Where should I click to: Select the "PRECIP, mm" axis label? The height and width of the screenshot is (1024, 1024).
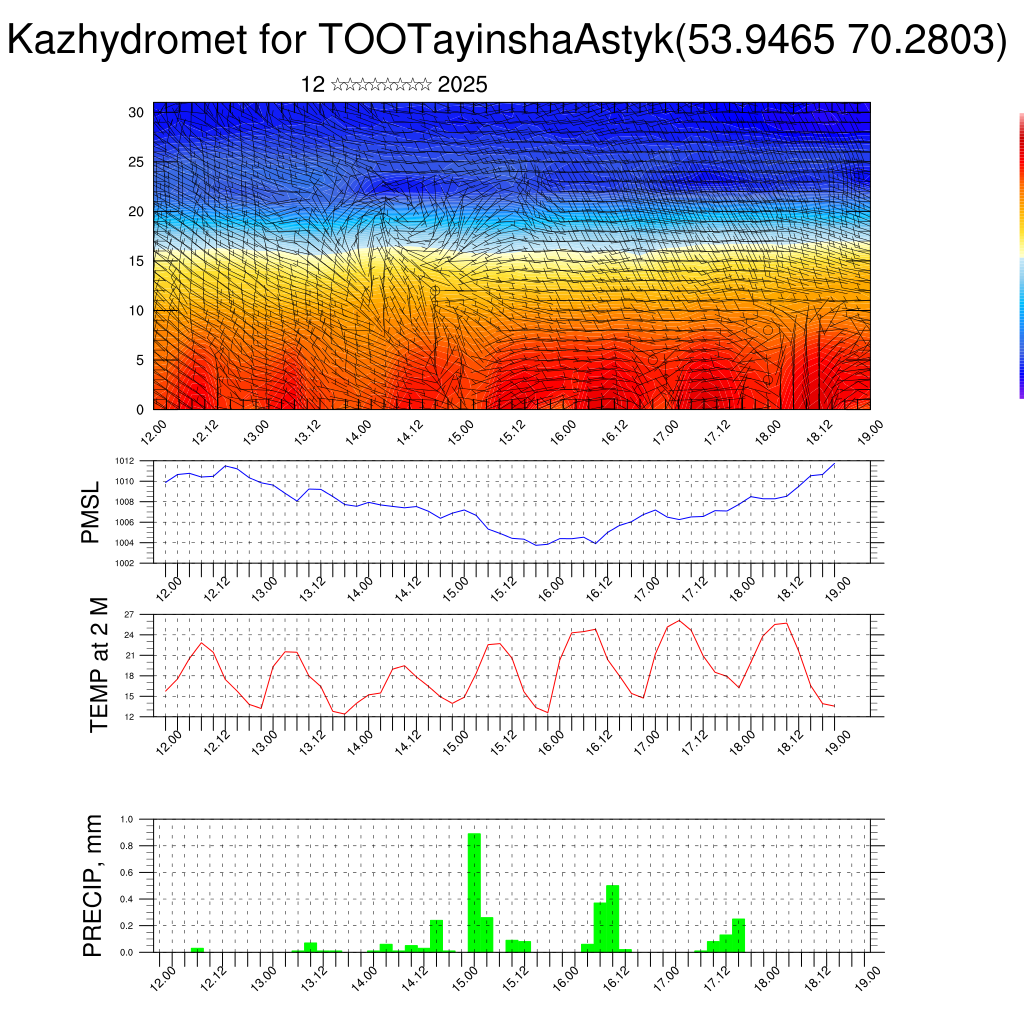[x=93, y=886]
